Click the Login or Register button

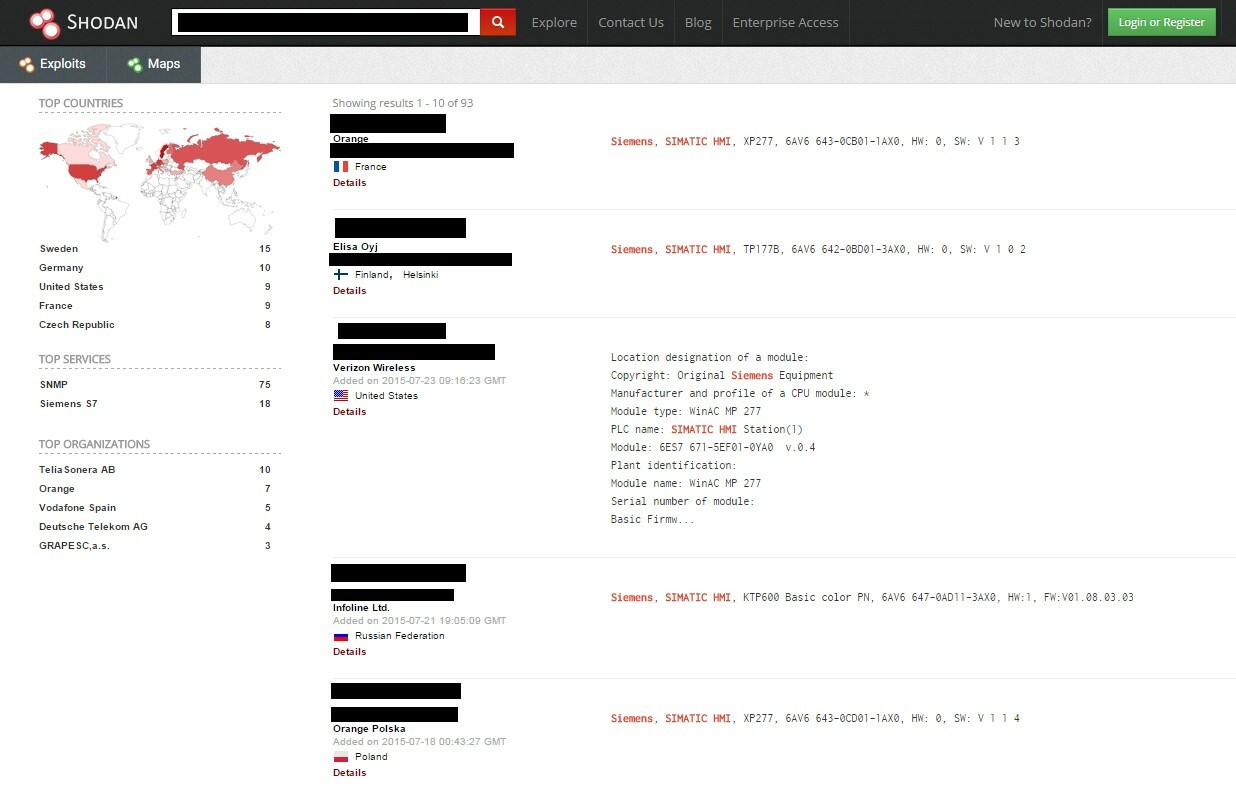[x=1161, y=22]
